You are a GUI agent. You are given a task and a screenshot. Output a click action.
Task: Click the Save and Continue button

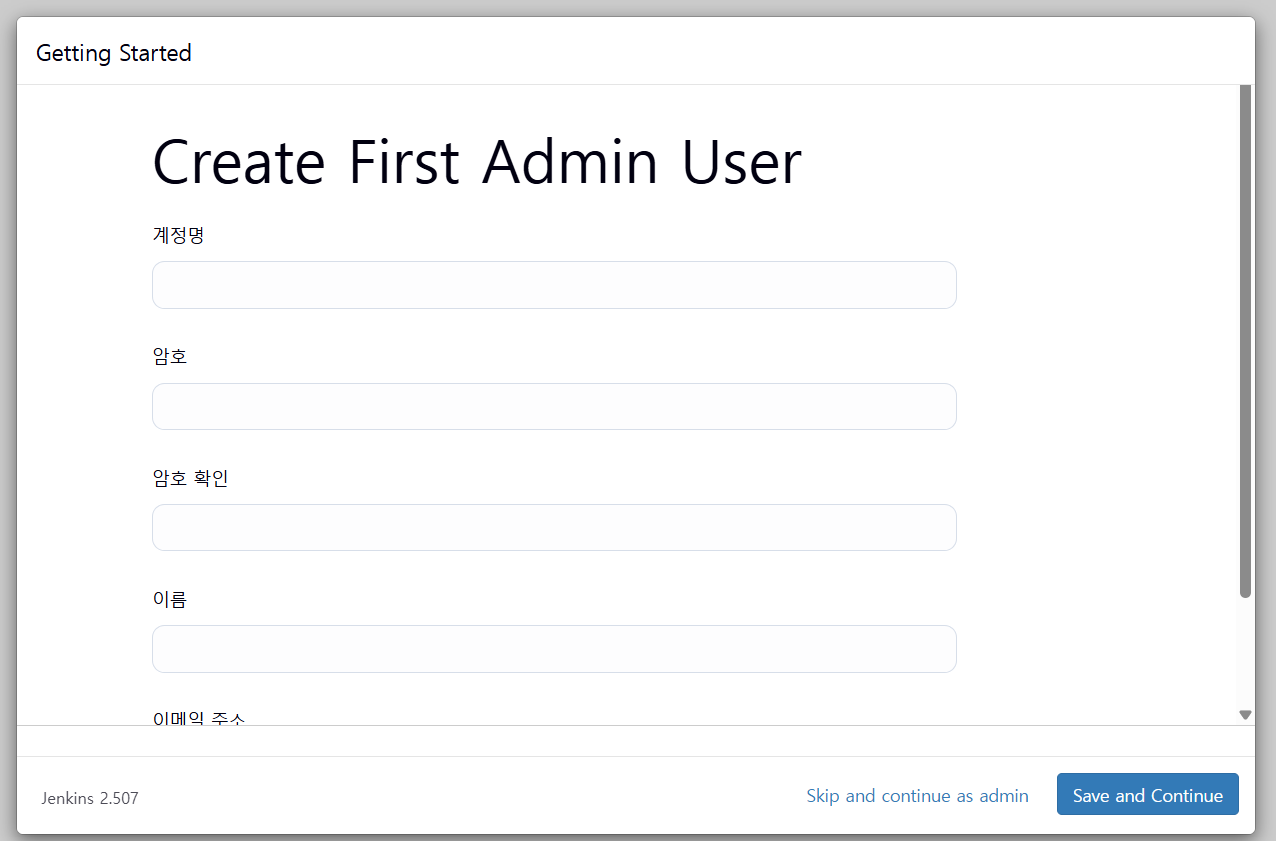(1147, 795)
